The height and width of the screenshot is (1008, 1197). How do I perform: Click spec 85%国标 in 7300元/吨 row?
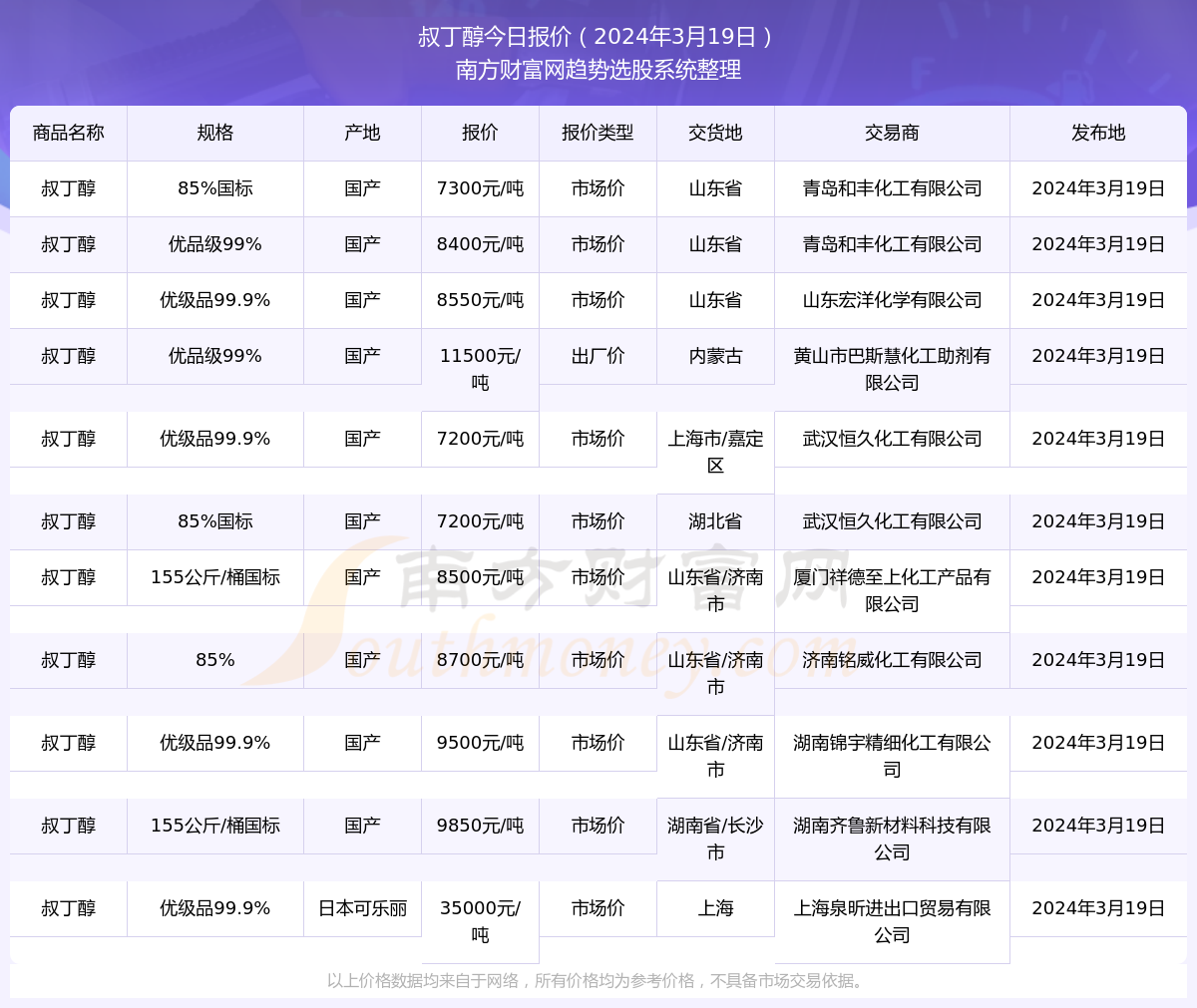[215, 188]
